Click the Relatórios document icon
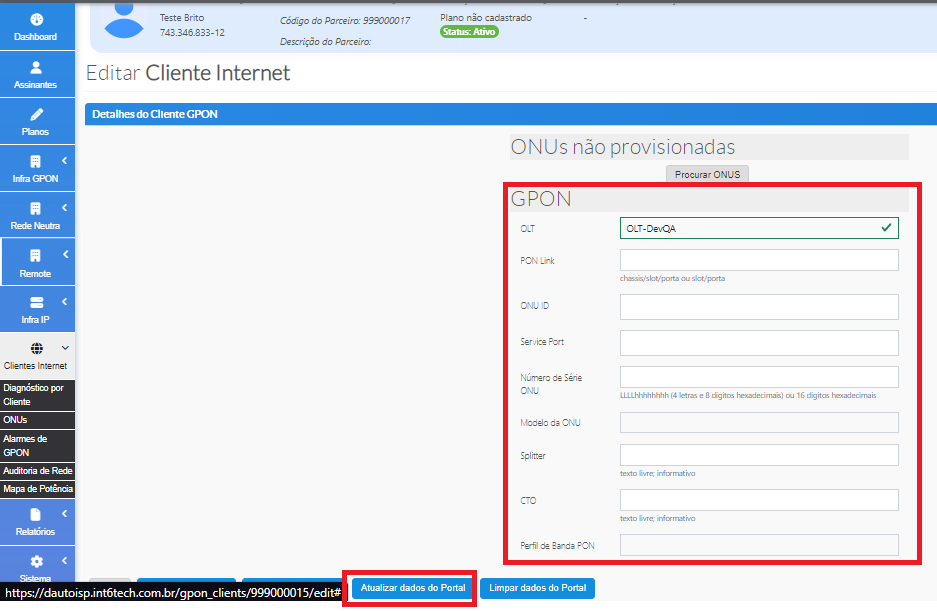Image resolution: width=937 pixels, height=611 pixels. tap(36, 514)
